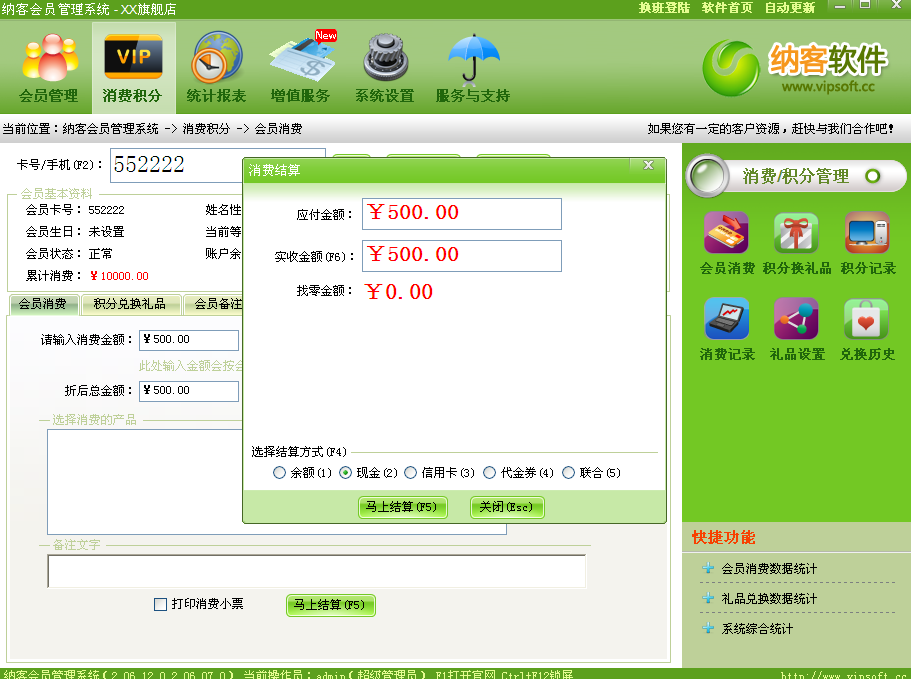The width and height of the screenshot is (911, 679).
Task: Click the 实收金额 amount input field
Action: (461, 256)
